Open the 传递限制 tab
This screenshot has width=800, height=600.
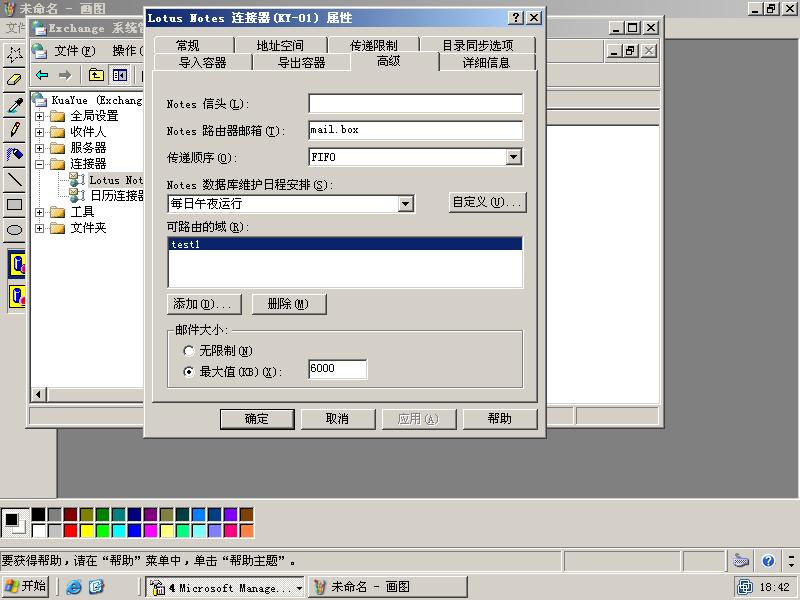(x=373, y=45)
